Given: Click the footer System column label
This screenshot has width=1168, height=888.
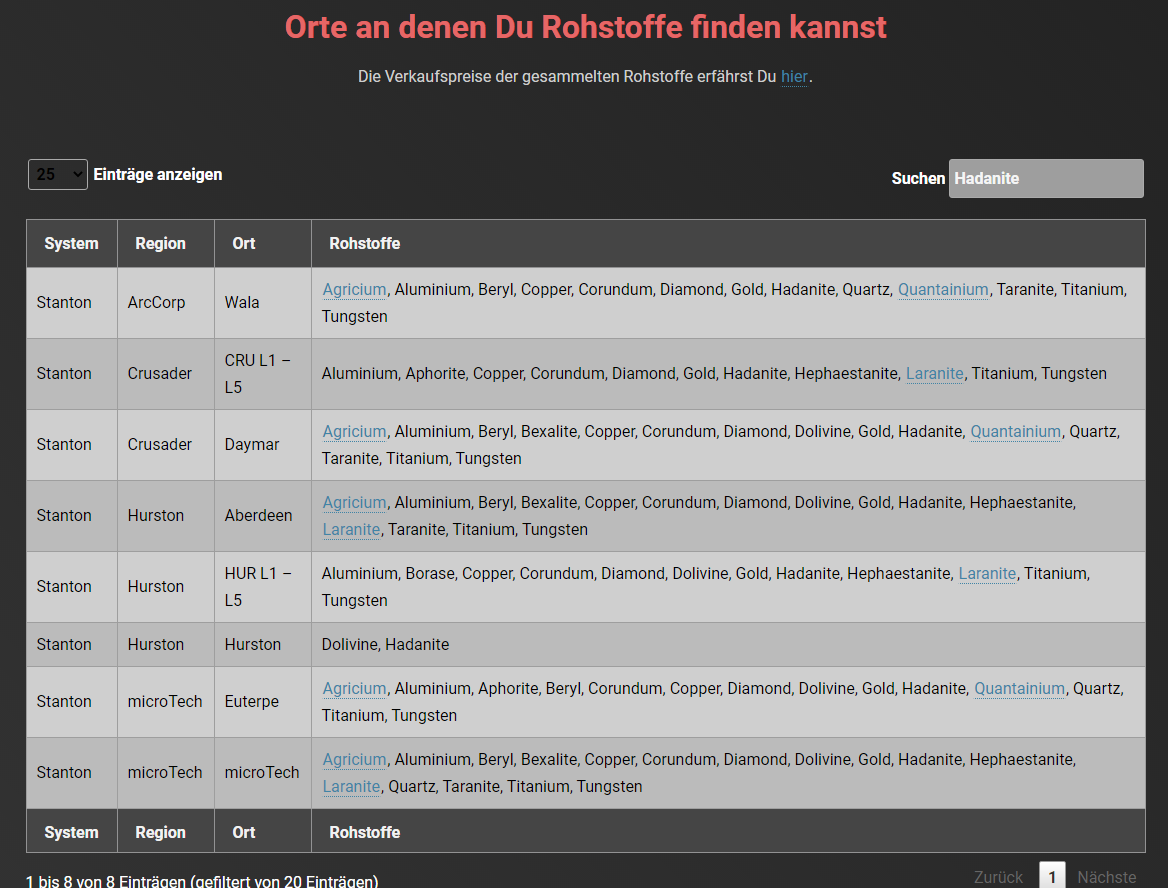Looking at the screenshot, I should [72, 832].
